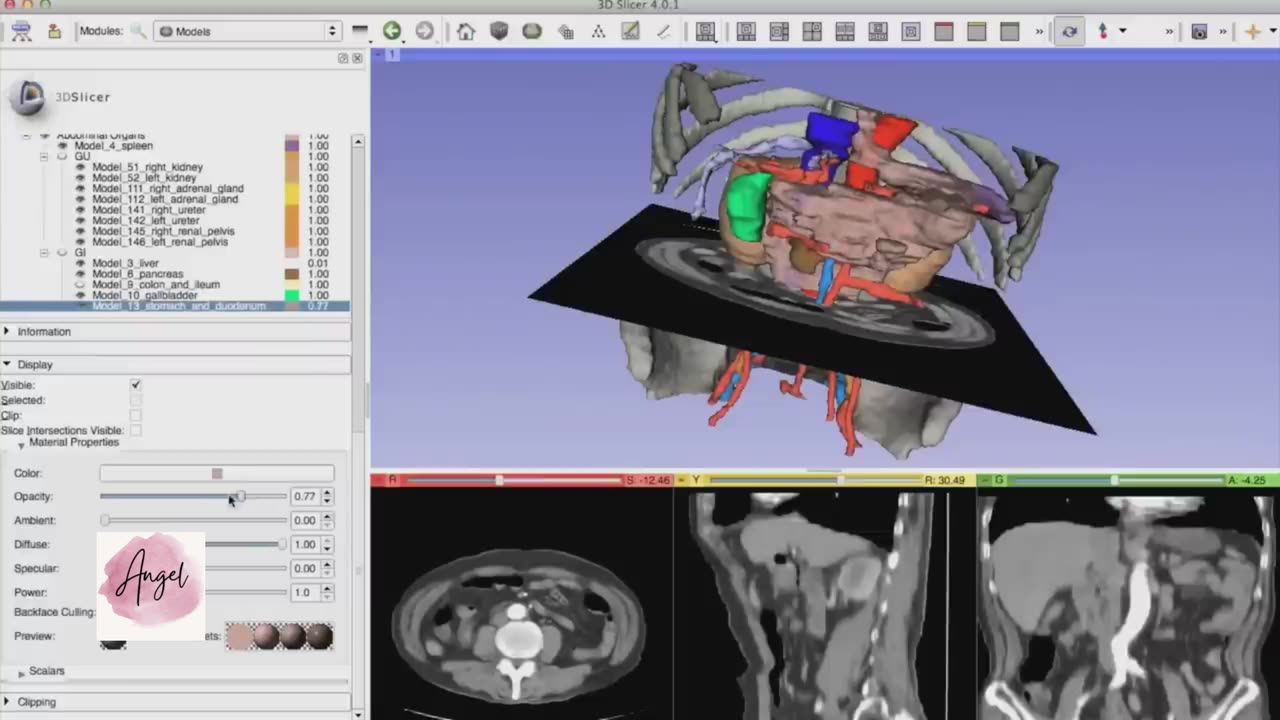The width and height of the screenshot is (1280, 720).
Task: Toggle GU group visibility eye
Action: coord(62,157)
